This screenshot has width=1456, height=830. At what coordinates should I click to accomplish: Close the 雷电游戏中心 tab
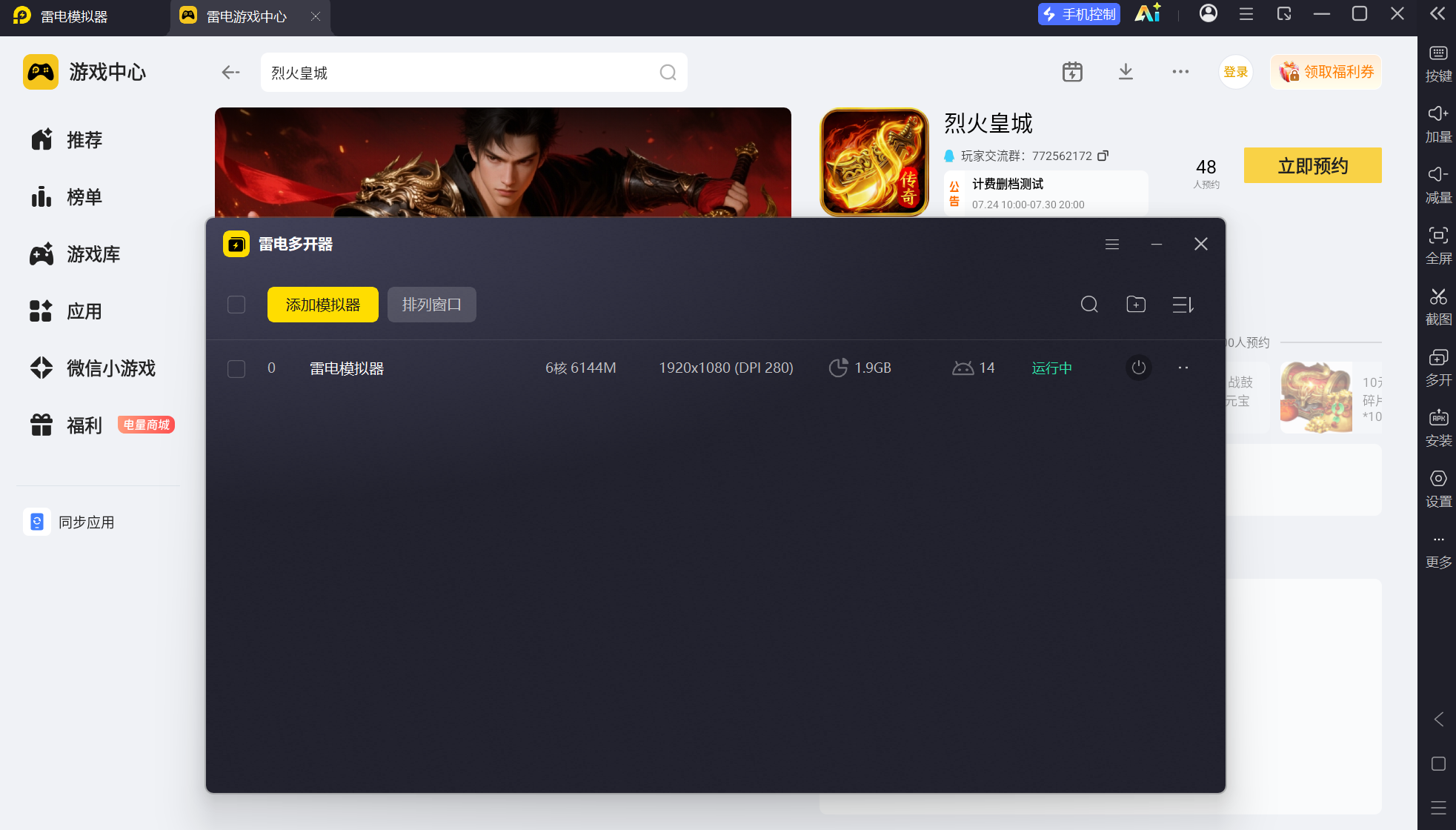[x=316, y=16]
